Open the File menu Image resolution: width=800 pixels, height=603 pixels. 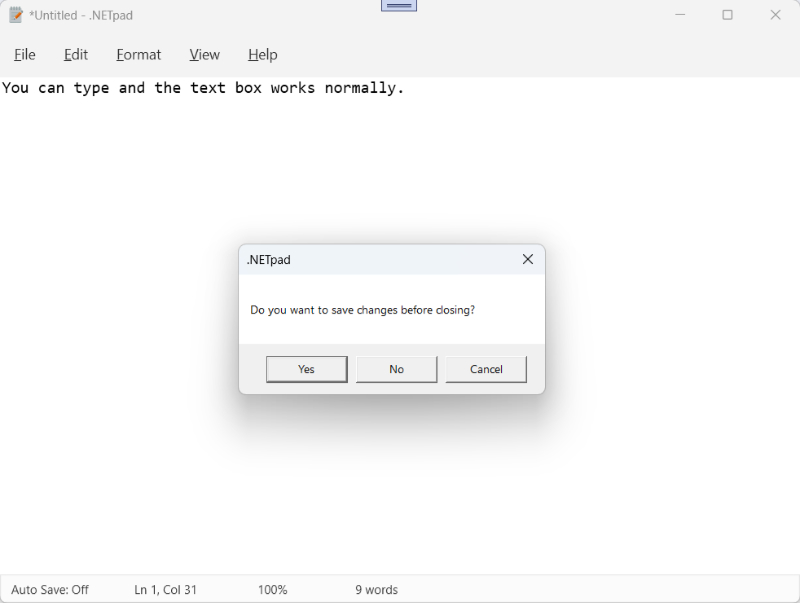click(24, 55)
